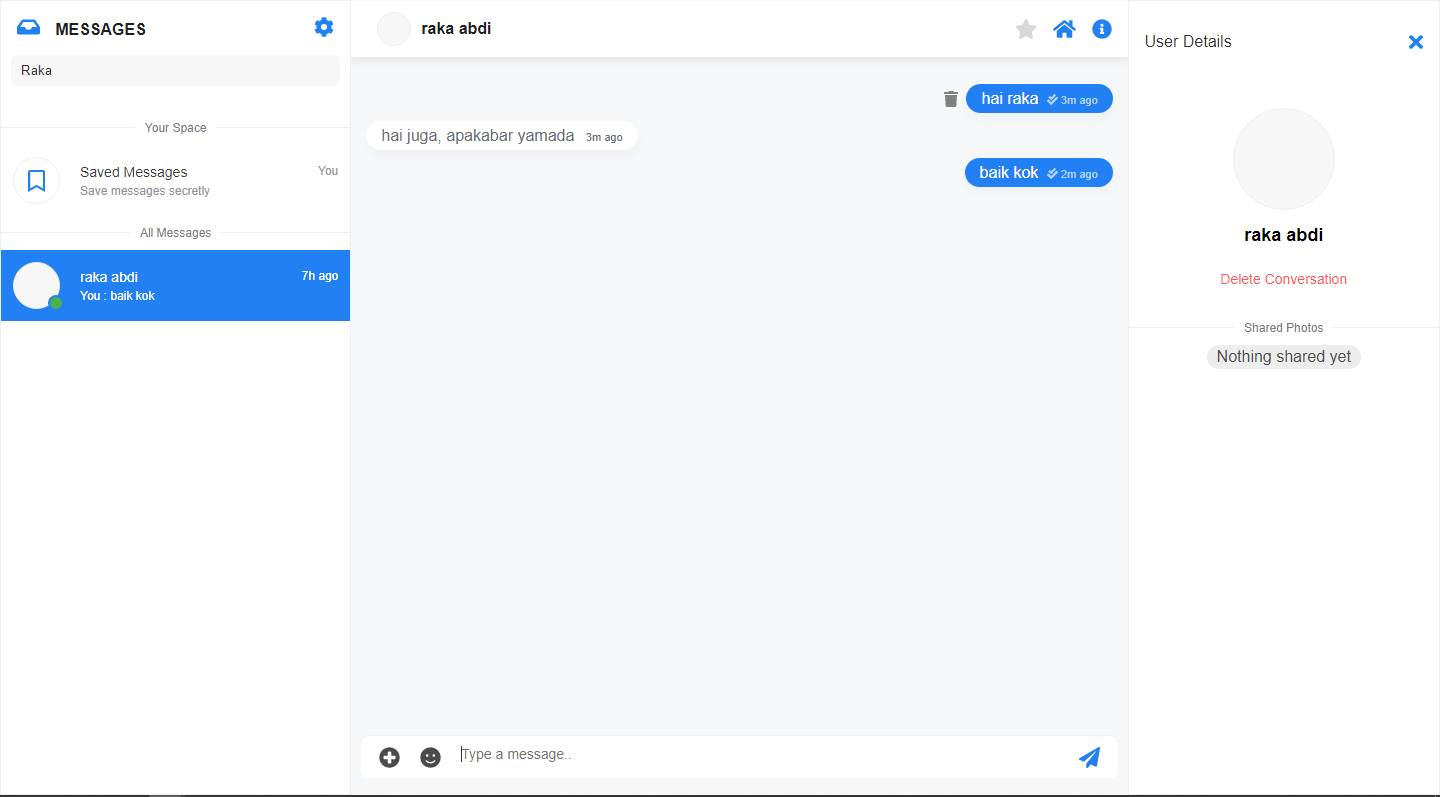Image resolution: width=1440 pixels, height=797 pixels.
Task: Delete the 'hai raka' message with trash icon
Action: (x=951, y=99)
